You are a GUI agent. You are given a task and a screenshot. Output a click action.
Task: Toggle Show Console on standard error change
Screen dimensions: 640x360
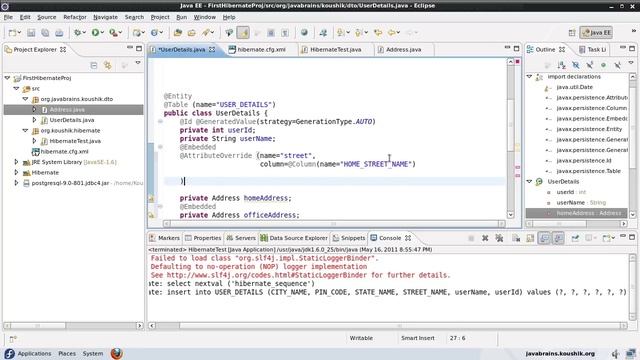(558, 238)
